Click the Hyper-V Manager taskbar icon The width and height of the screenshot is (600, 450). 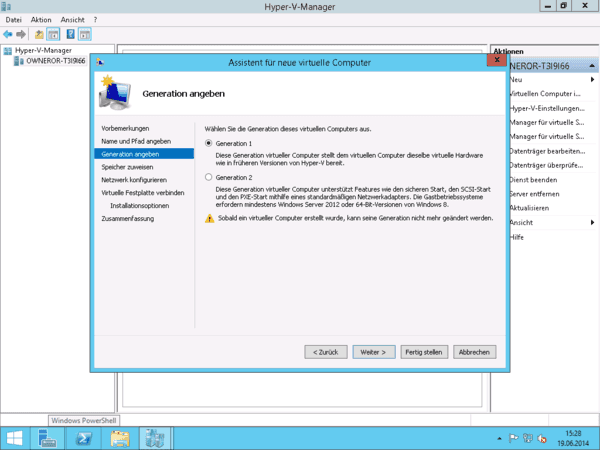[155, 439]
